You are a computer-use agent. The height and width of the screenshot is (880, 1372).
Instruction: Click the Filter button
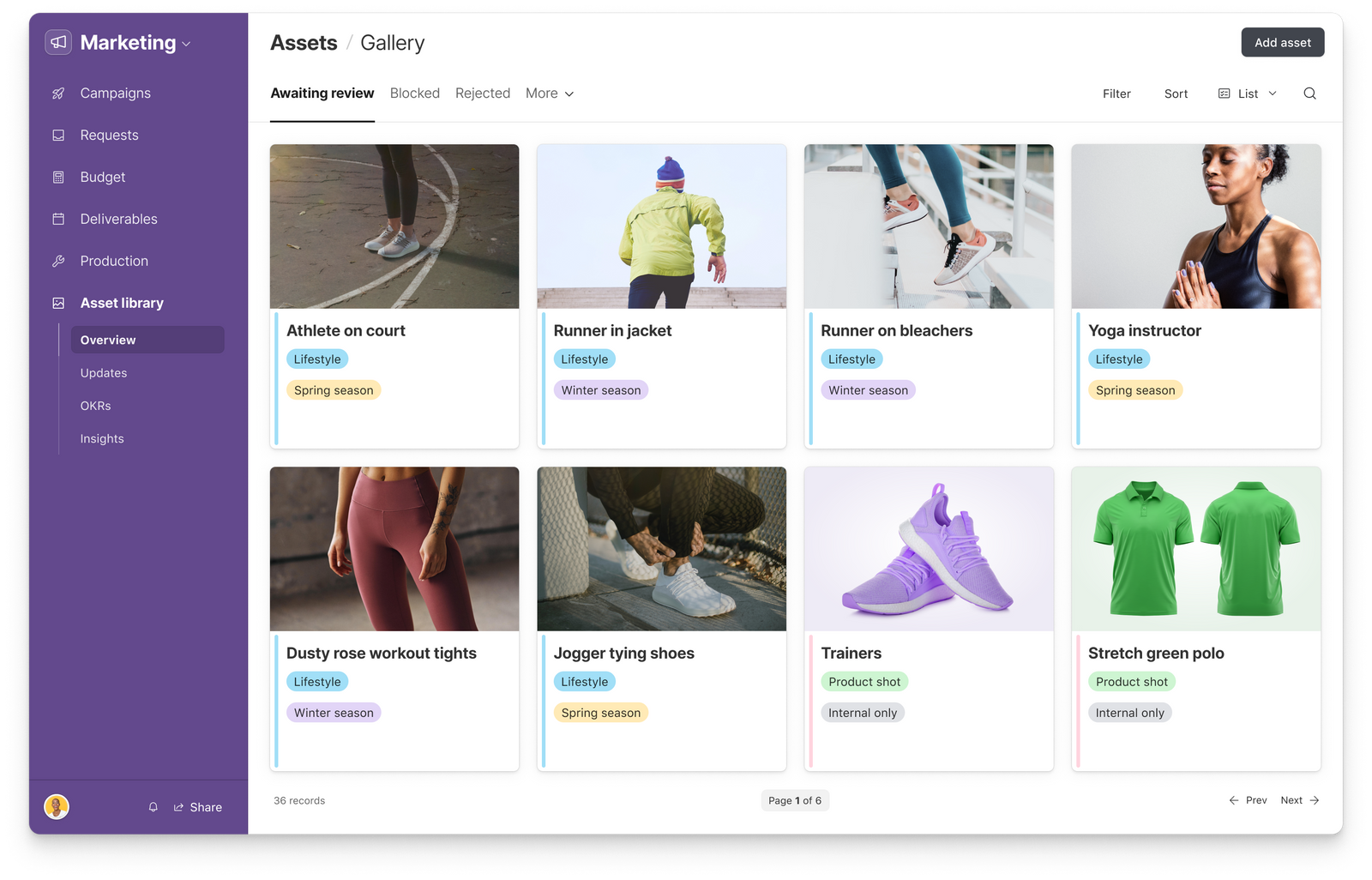coord(1116,93)
